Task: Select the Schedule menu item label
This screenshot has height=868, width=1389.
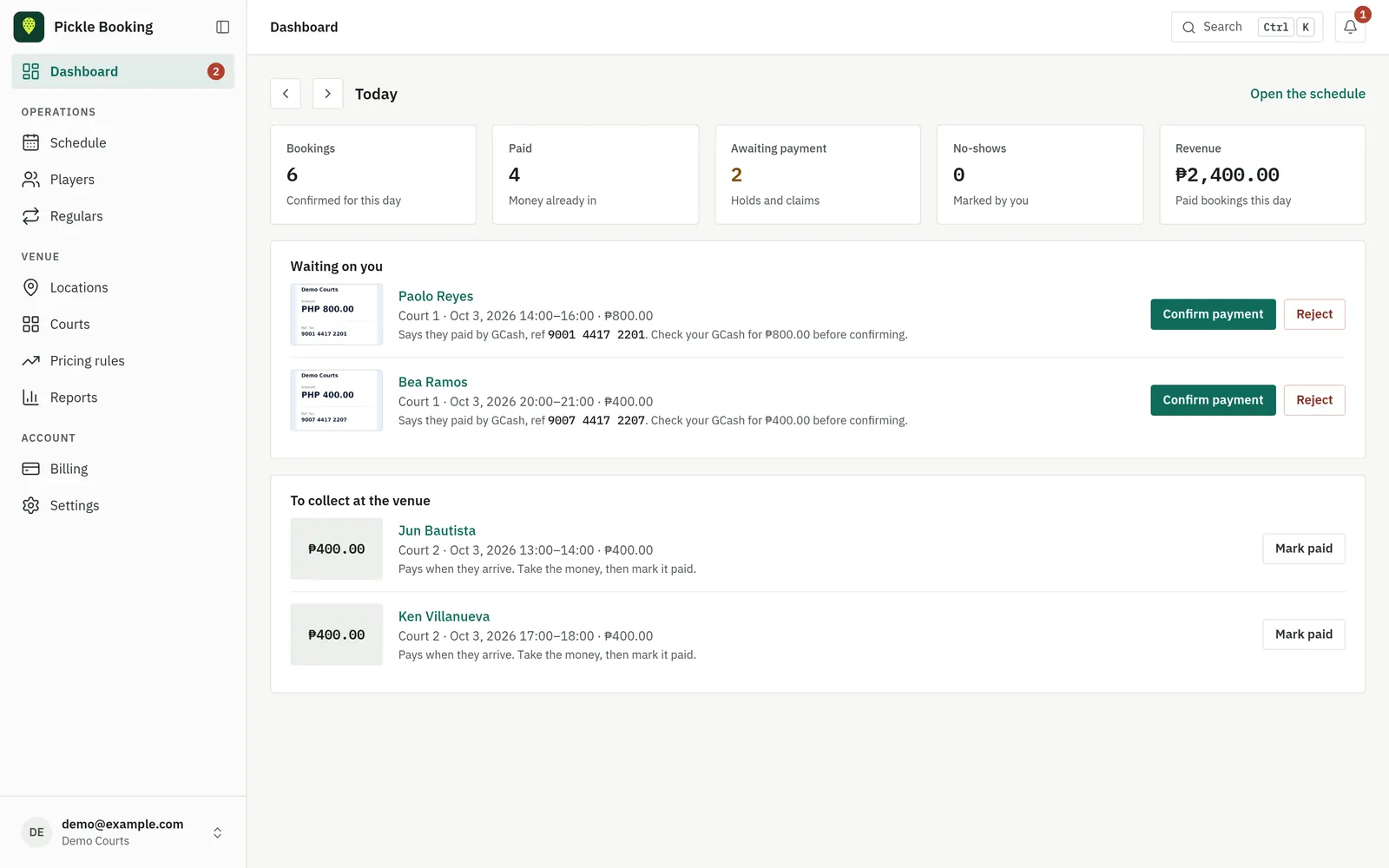Action: 78,142
